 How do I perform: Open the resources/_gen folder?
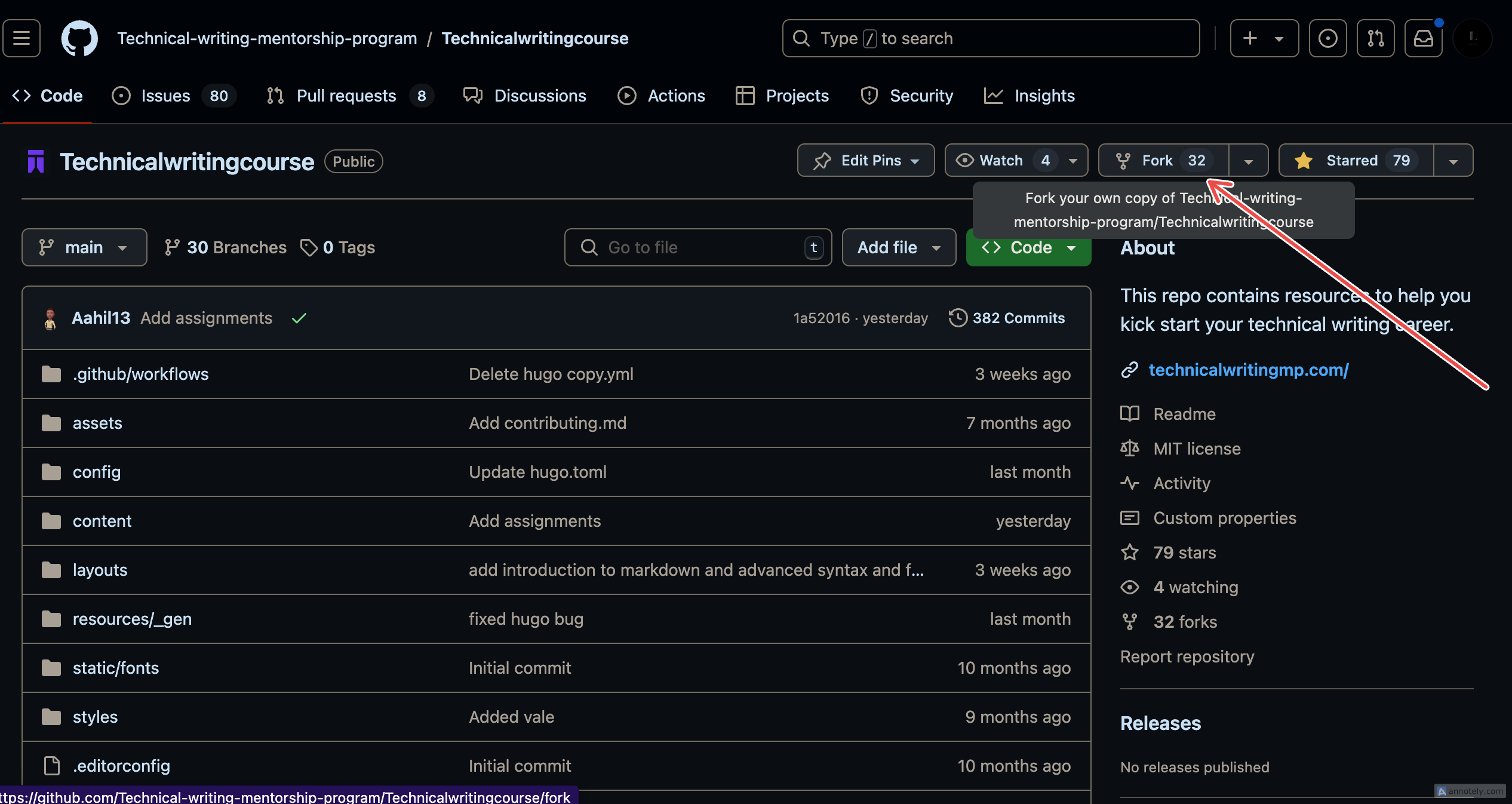pos(133,619)
